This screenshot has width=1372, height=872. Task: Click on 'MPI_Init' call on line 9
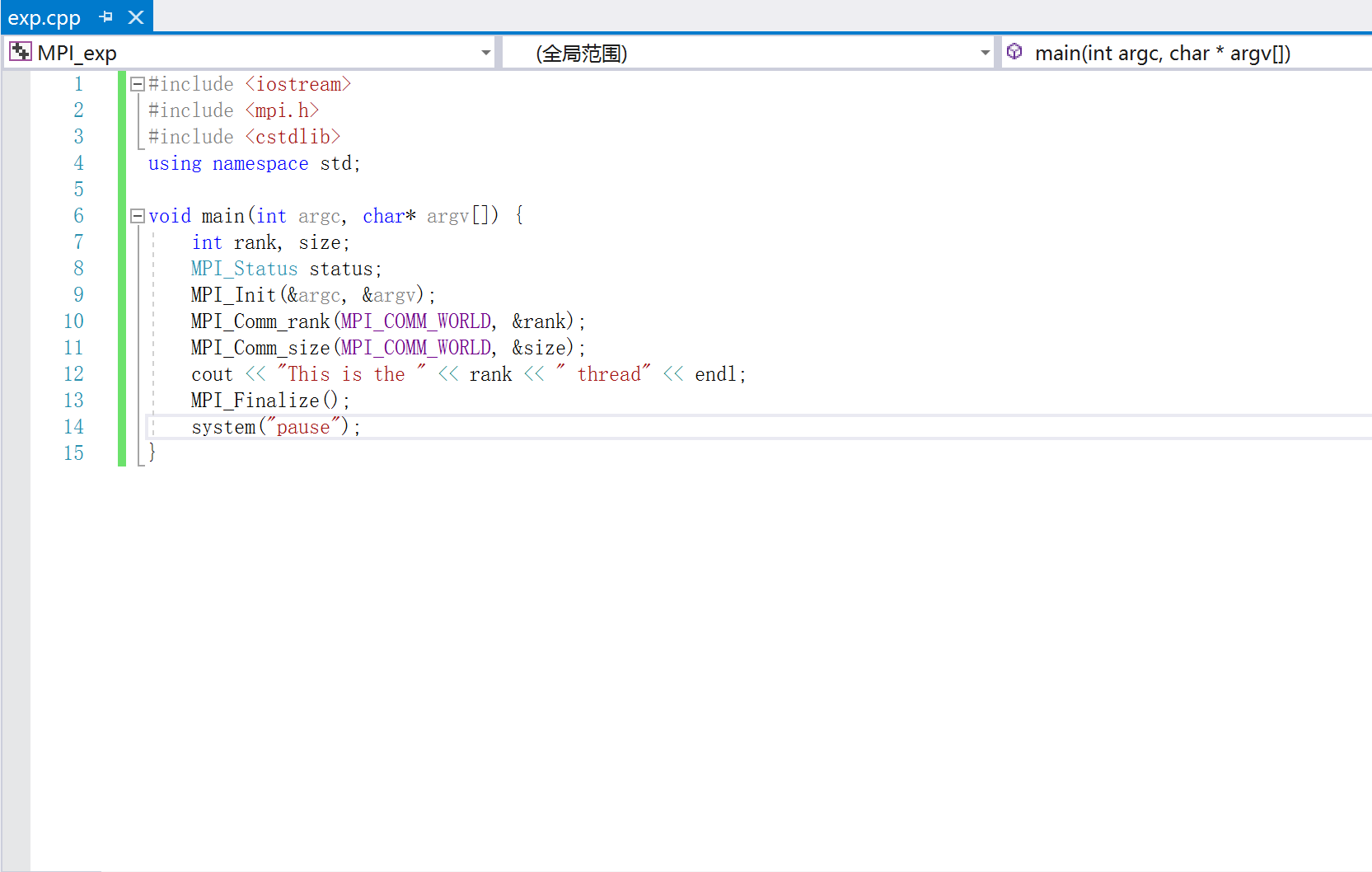tap(234, 295)
